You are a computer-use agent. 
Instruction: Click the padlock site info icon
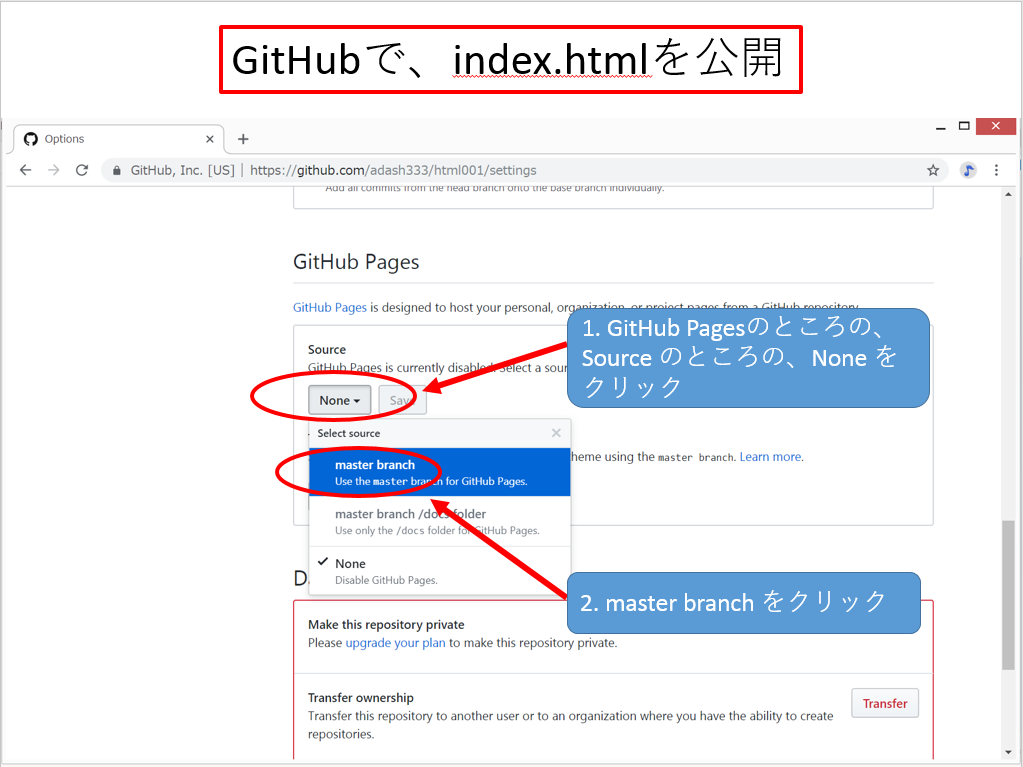click(117, 170)
